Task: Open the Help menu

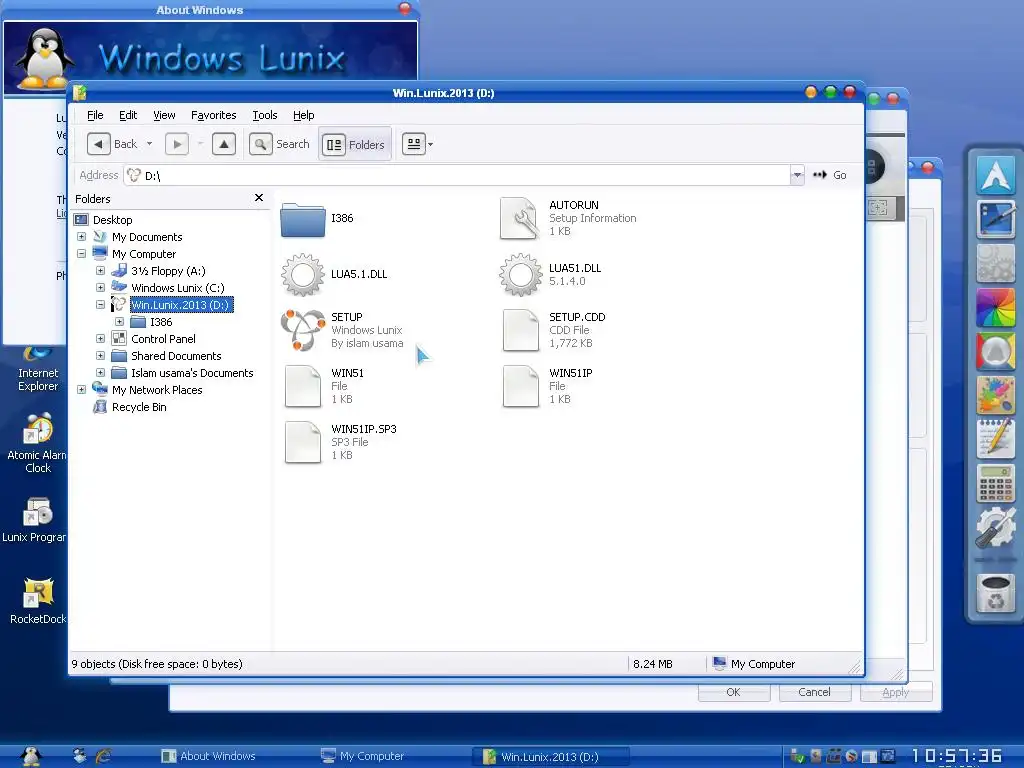Action: (x=304, y=115)
